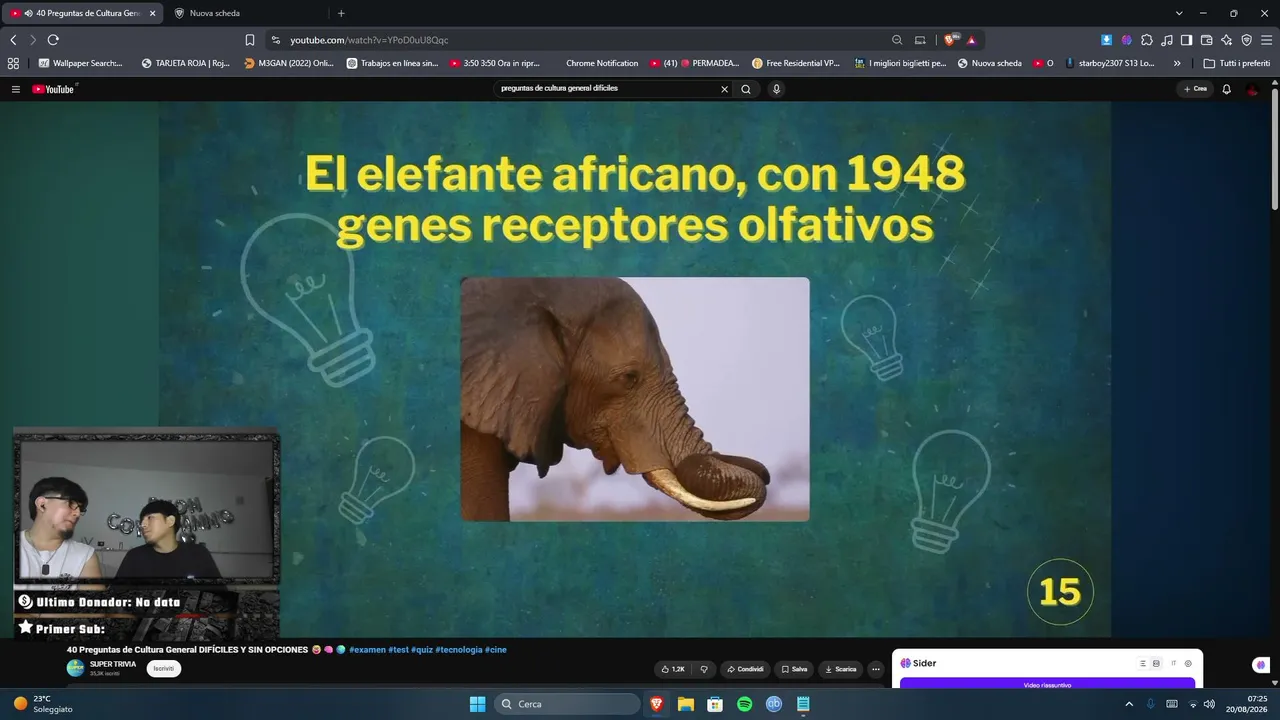Open the Tutti i preferiti folder
The height and width of the screenshot is (720, 1280).
1237,63
